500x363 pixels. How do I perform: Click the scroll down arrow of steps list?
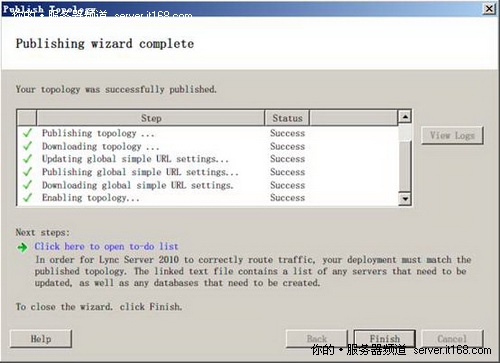click(405, 199)
